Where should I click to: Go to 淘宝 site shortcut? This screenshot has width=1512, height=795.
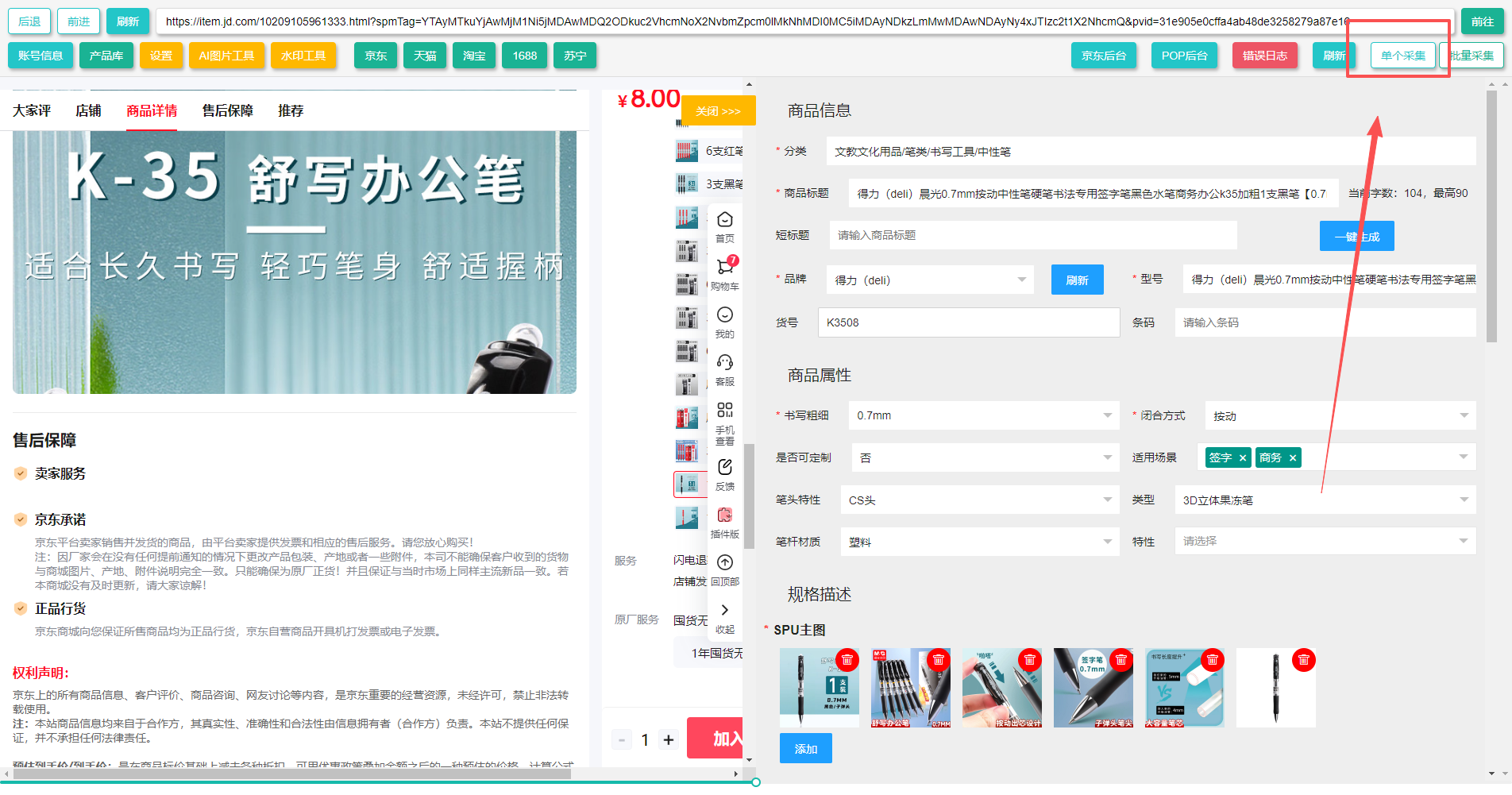(474, 56)
